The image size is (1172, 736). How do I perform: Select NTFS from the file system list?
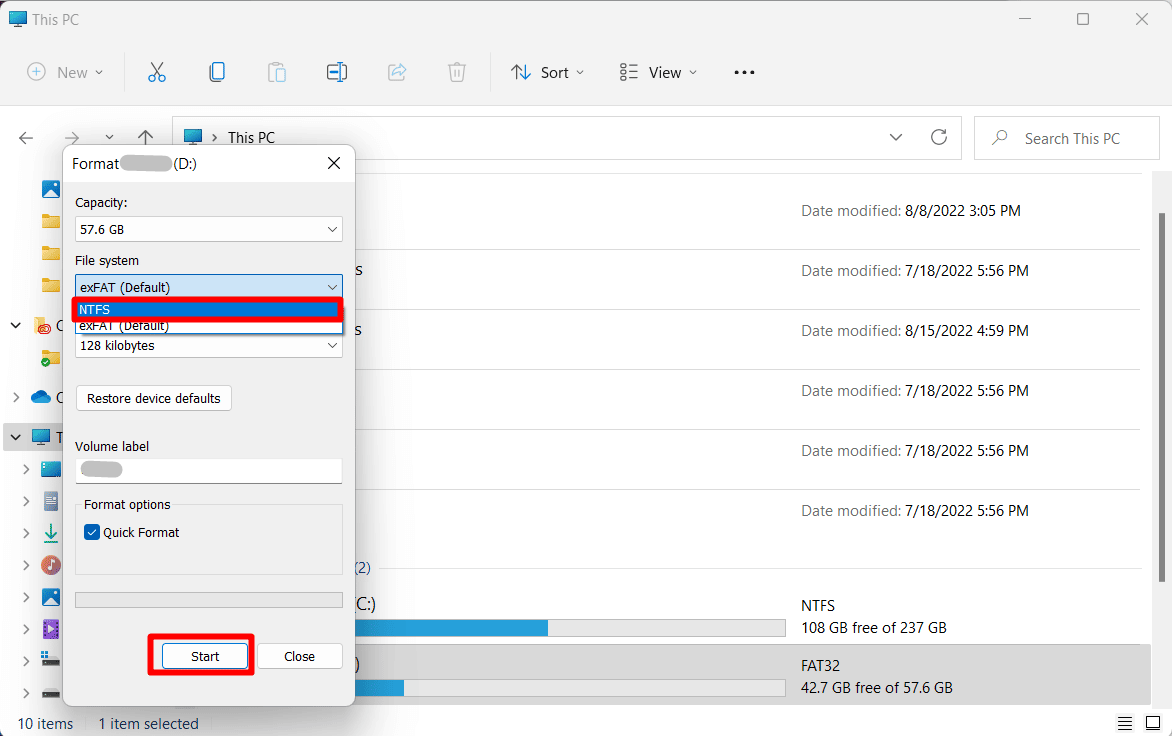tap(208, 310)
